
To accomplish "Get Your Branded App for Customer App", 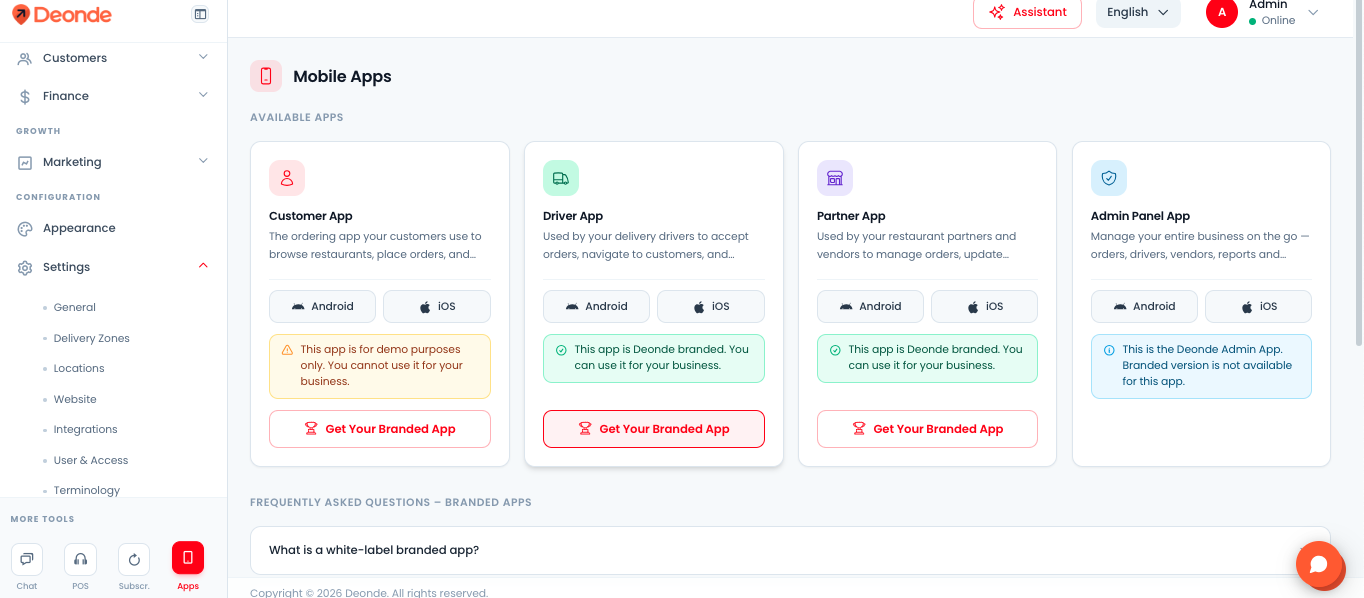I will [380, 429].
